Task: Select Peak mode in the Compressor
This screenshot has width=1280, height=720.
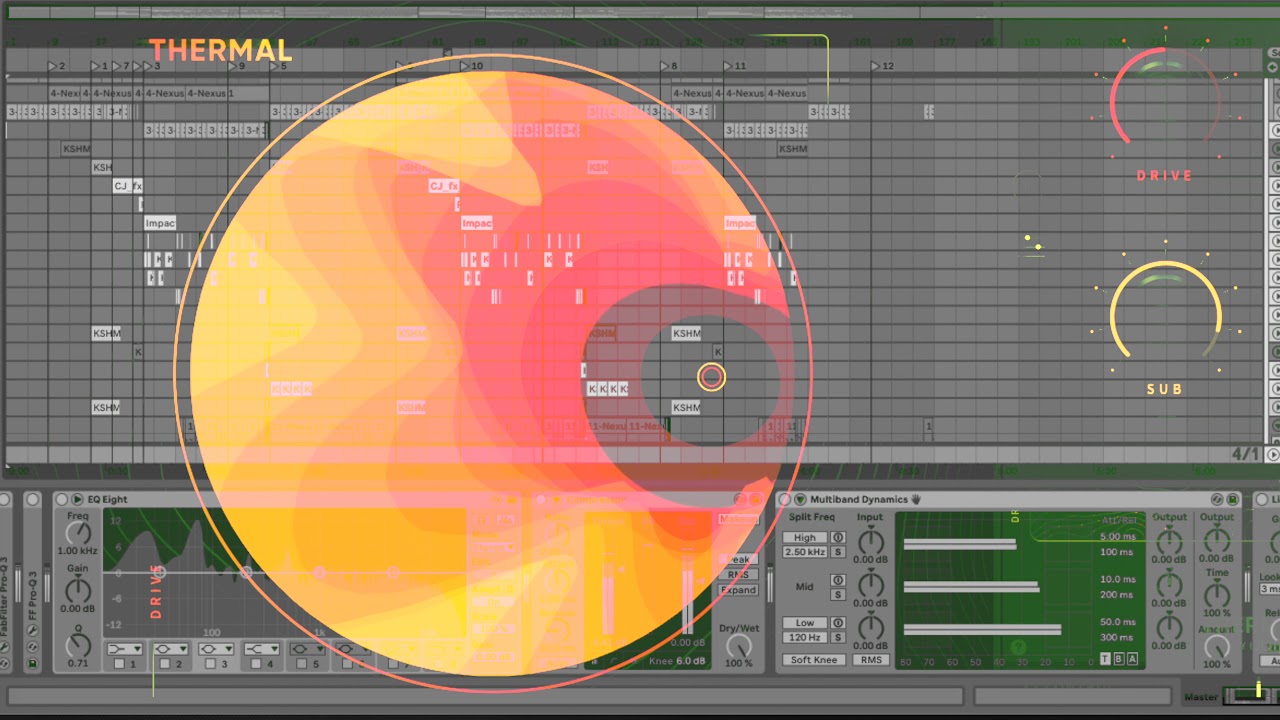Action: tap(738, 560)
